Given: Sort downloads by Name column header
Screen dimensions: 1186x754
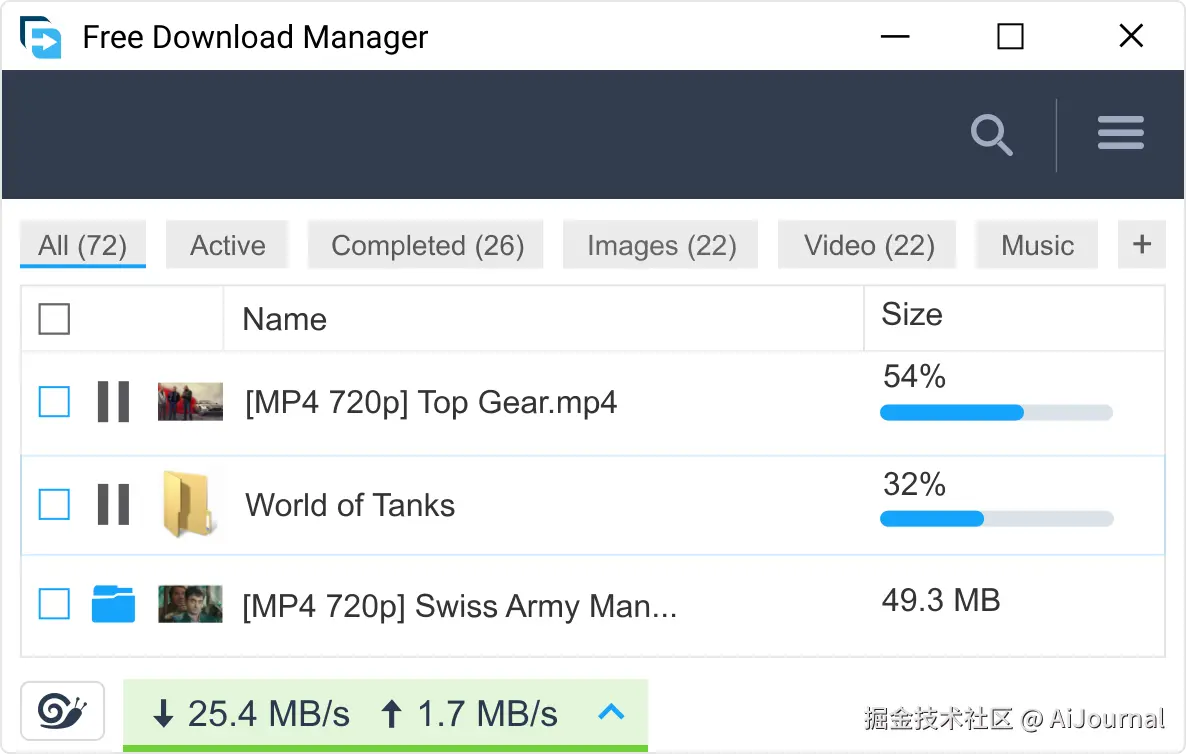Looking at the screenshot, I should (285, 320).
